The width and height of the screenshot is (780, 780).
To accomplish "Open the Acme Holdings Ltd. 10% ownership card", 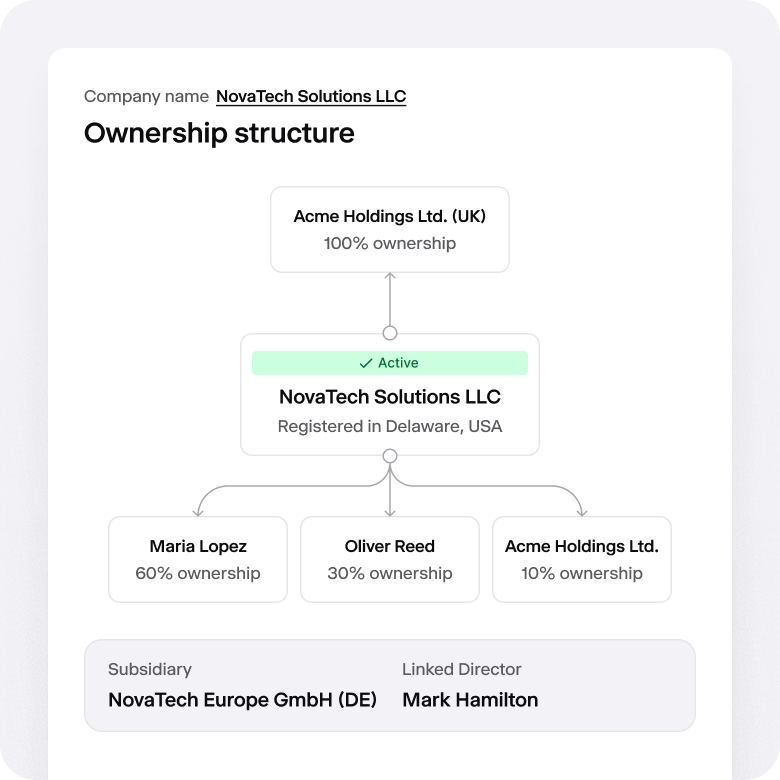I will (x=582, y=559).
